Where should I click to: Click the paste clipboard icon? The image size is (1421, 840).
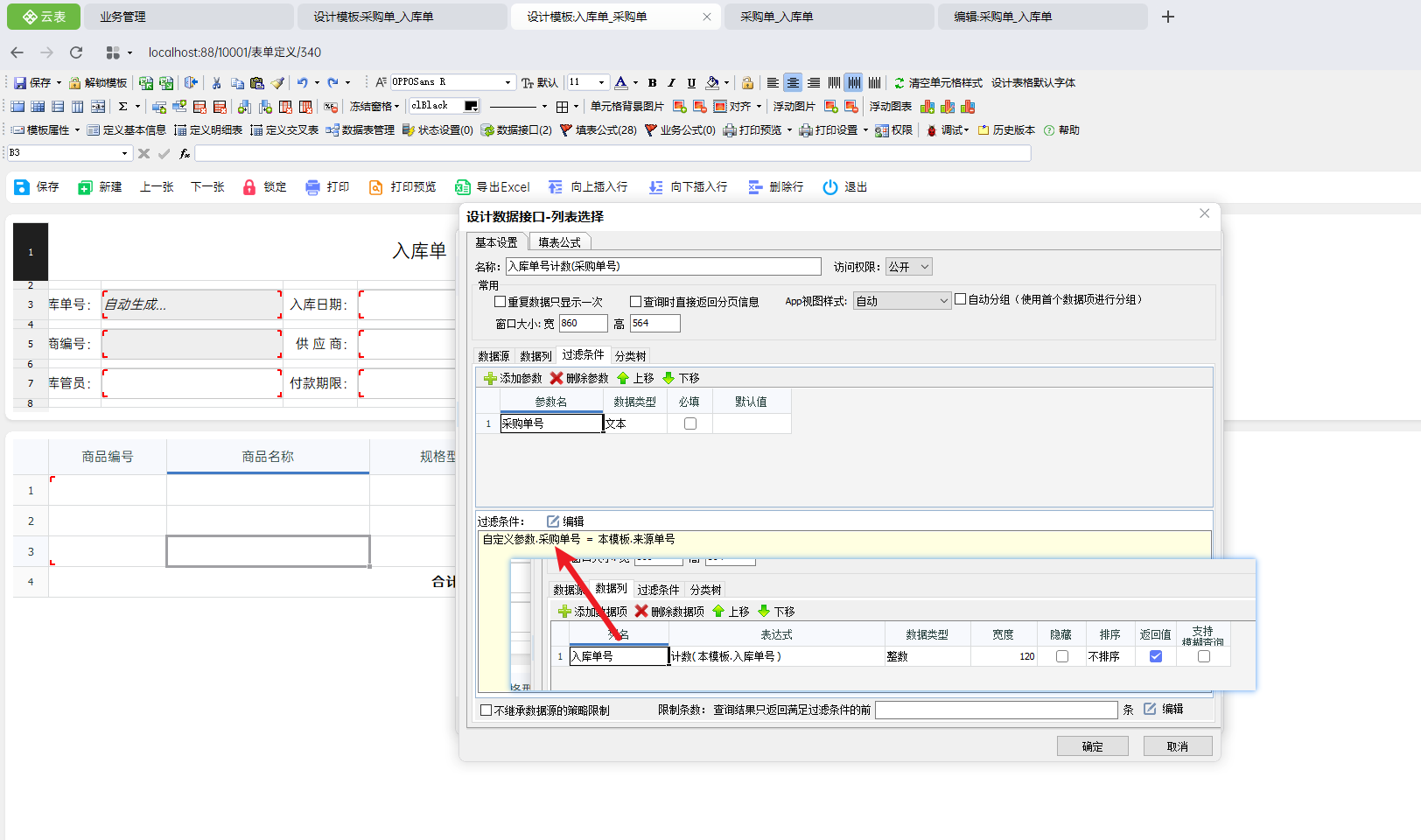[257, 83]
